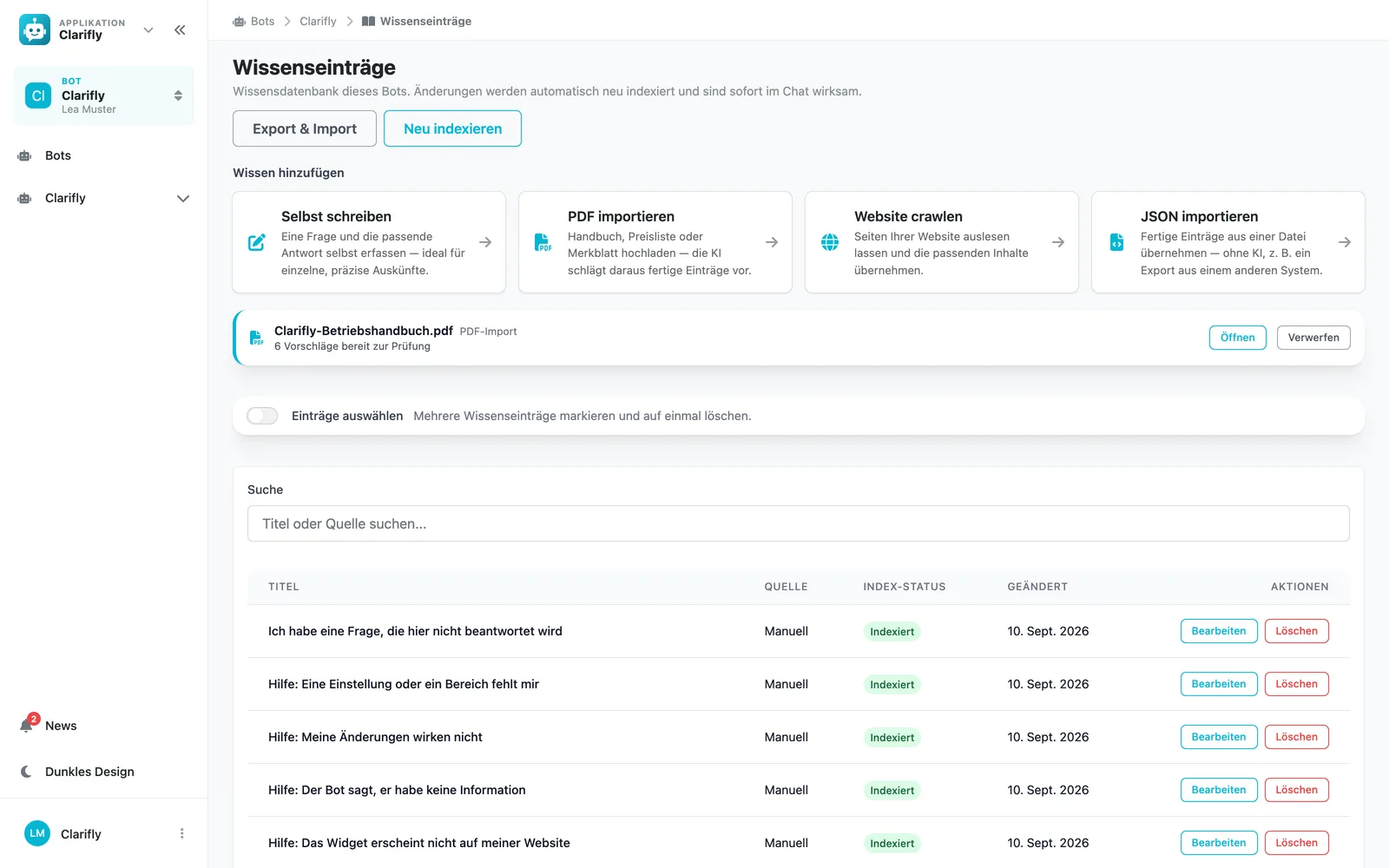Click the Clarifly robot app logo

click(x=35, y=30)
